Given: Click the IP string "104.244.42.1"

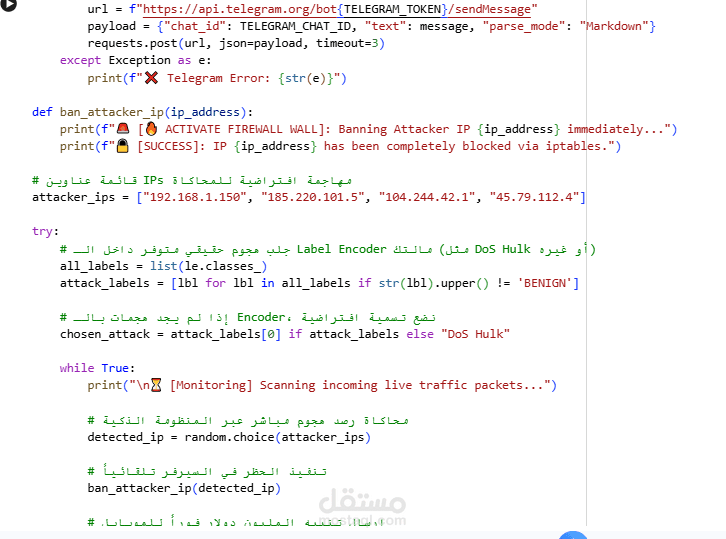Looking at the screenshot, I should (x=427, y=197).
